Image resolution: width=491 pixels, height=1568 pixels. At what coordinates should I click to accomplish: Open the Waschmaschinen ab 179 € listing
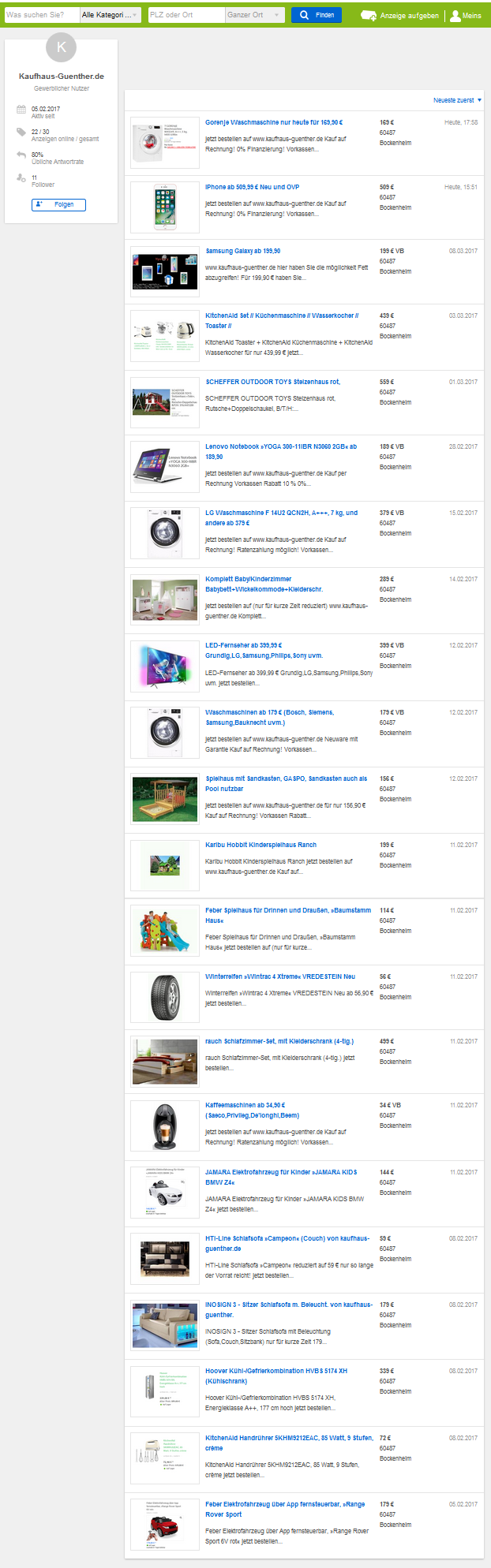[270, 717]
